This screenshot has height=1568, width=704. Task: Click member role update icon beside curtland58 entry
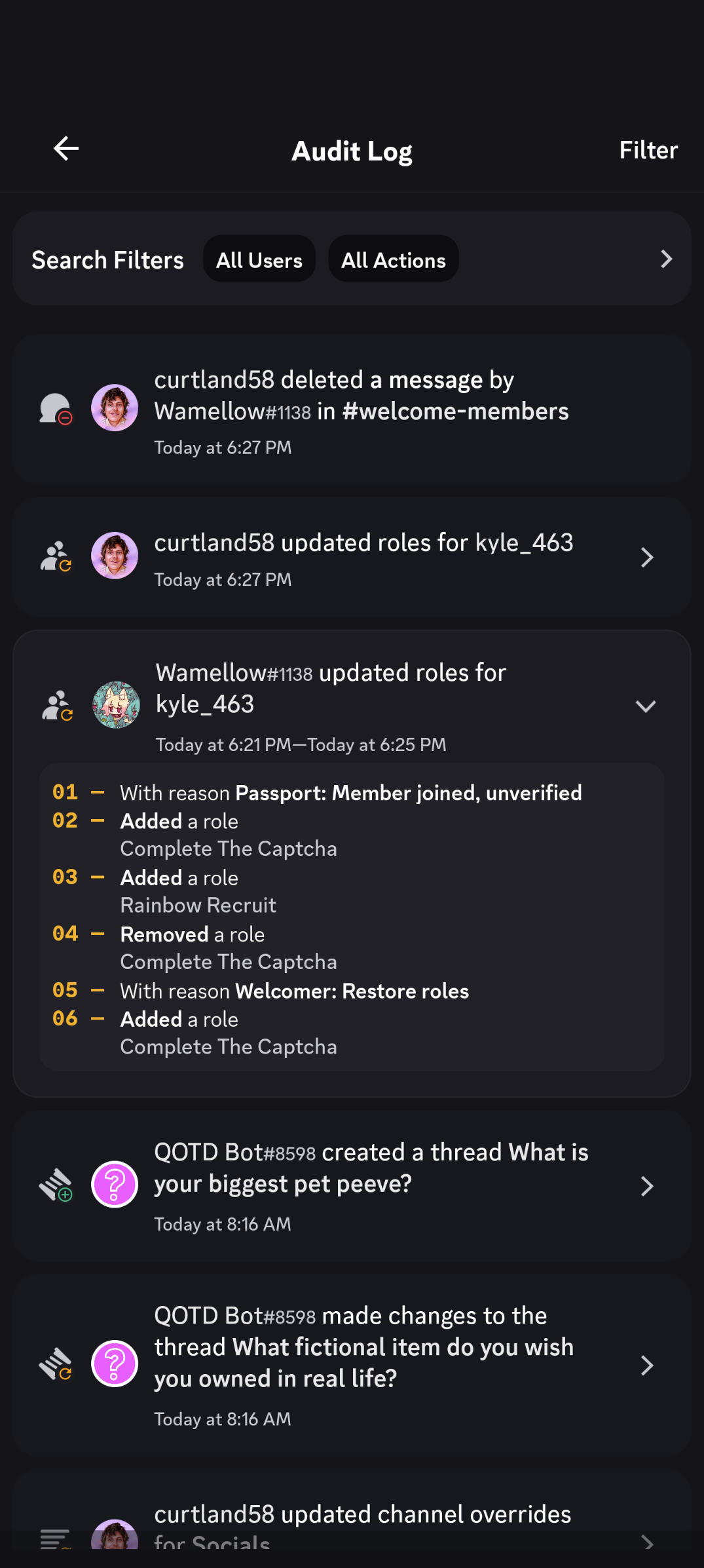click(x=56, y=556)
